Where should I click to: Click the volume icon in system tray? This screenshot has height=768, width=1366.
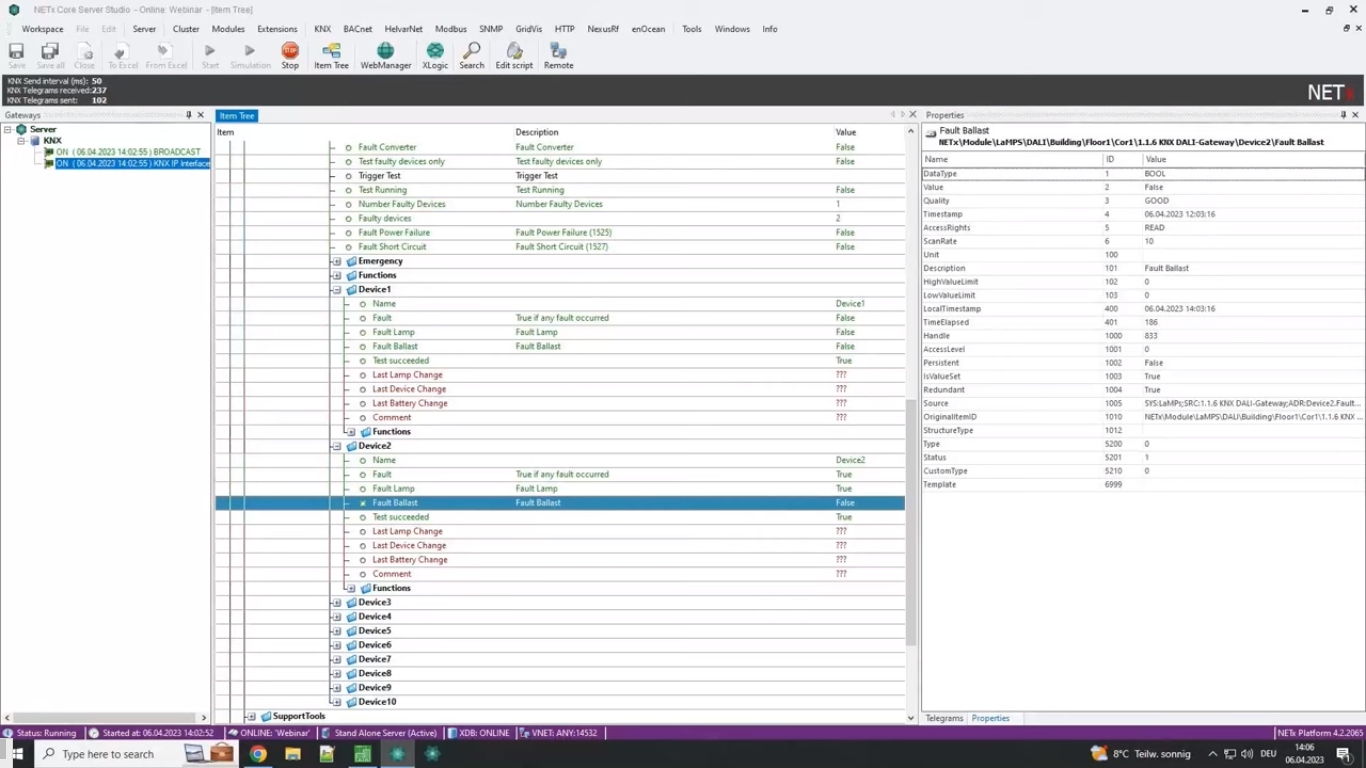click(x=1246, y=754)
